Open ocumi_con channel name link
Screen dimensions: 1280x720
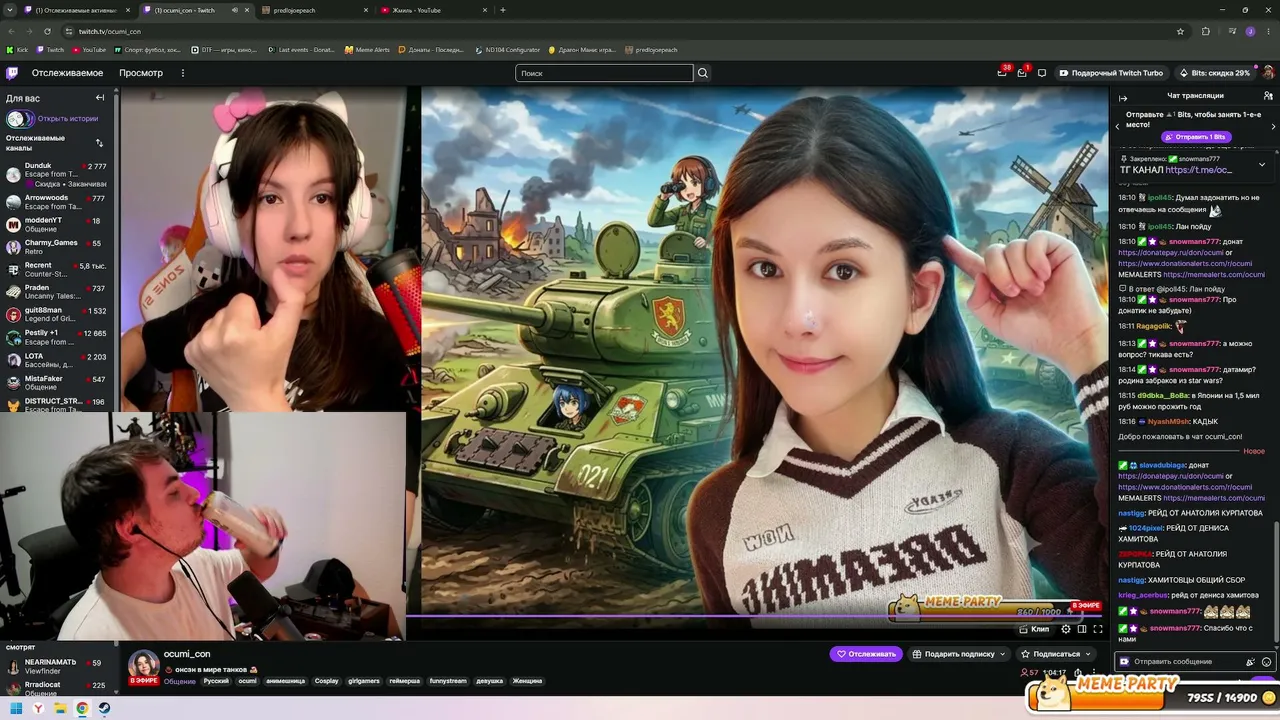click(187, 654)
